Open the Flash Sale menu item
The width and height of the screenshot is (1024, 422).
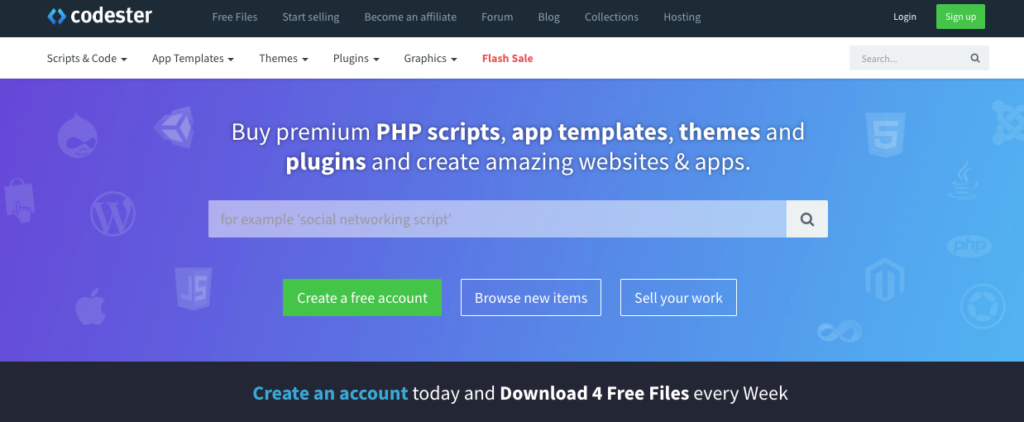tap(507, 58)
